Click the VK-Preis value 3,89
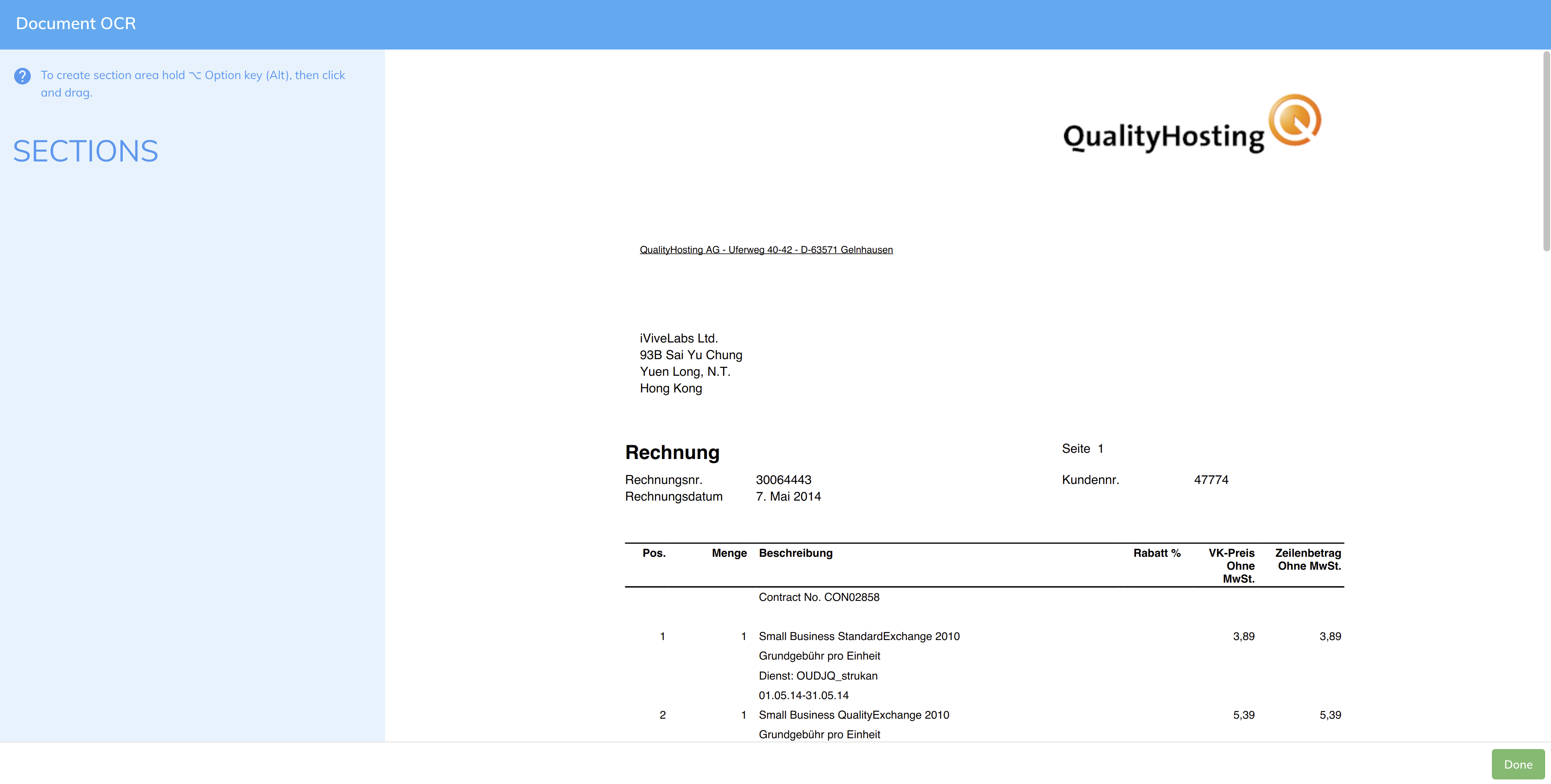1551x784 pixels. [1244, 637]
